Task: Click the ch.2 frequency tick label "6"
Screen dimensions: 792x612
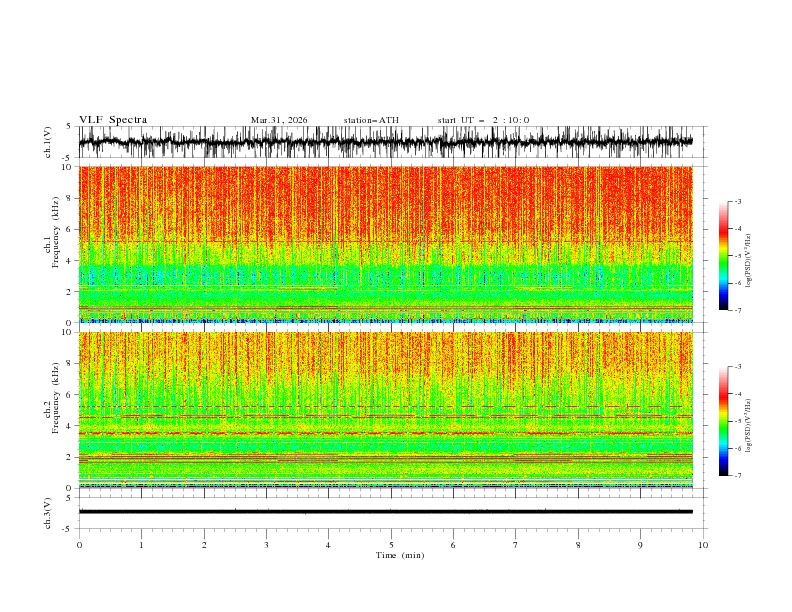Action: [x=69, y=394]
